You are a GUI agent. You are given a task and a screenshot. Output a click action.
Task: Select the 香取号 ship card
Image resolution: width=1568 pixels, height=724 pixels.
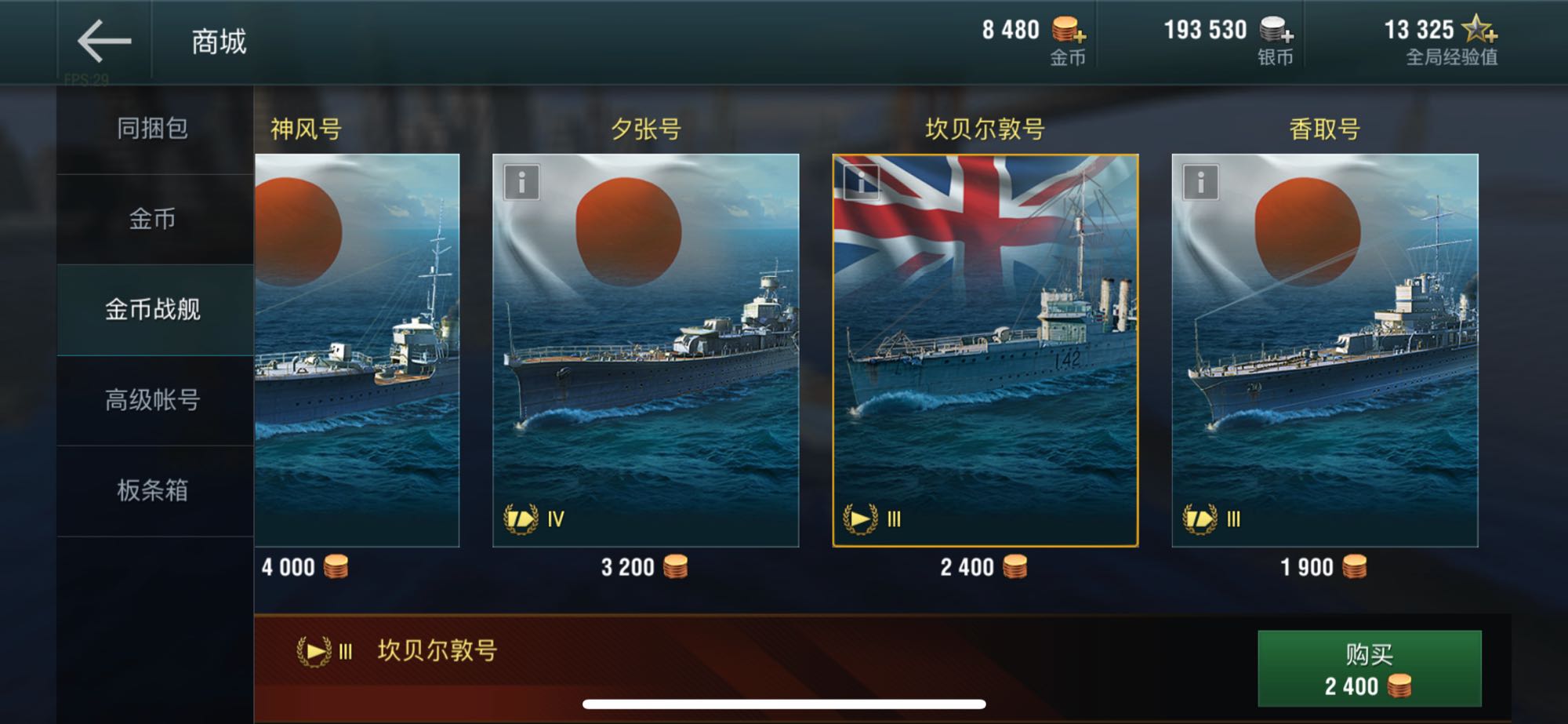[1325, 350]
